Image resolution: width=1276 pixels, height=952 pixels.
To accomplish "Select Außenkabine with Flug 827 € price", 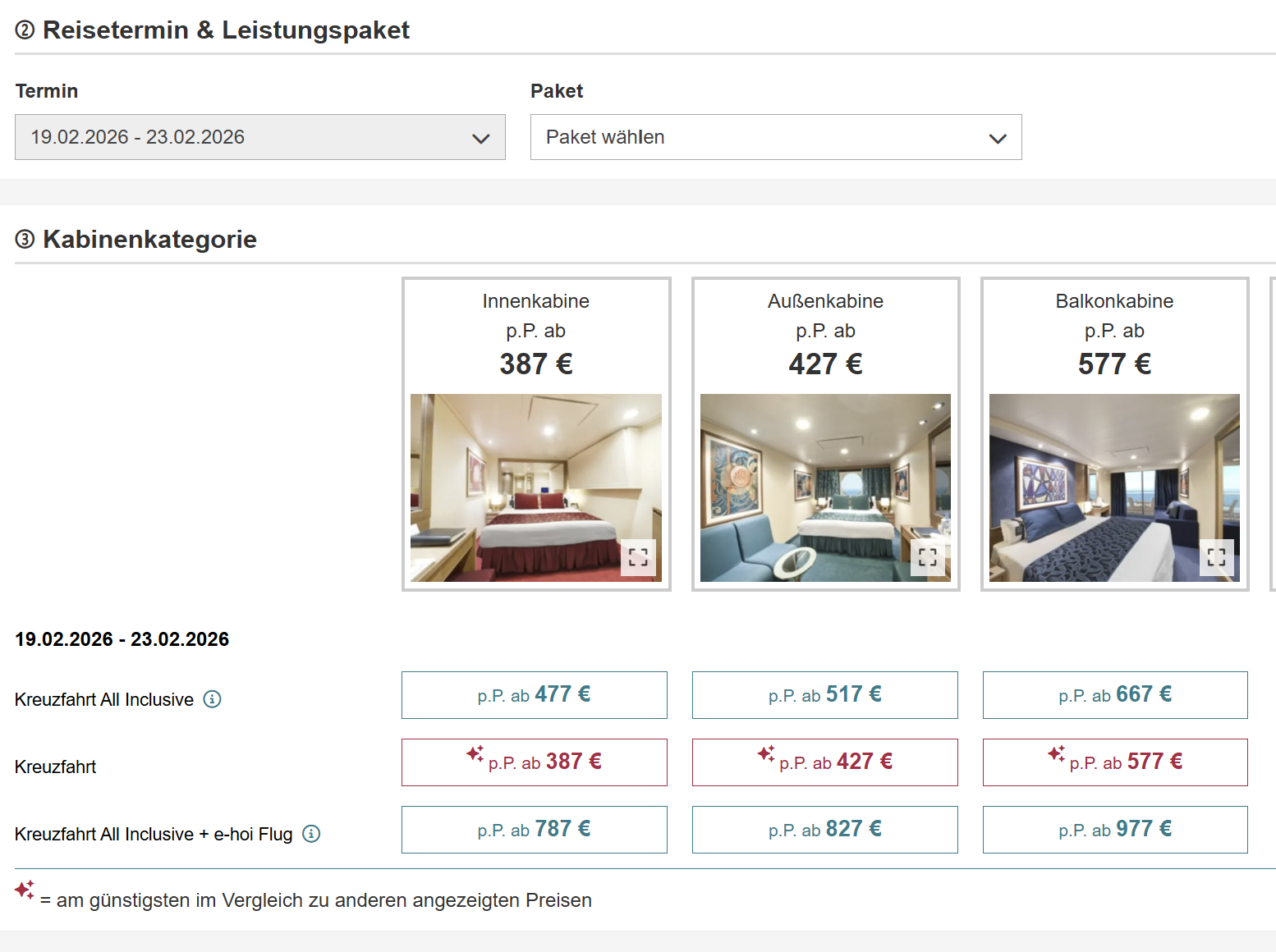I will 825,830.
